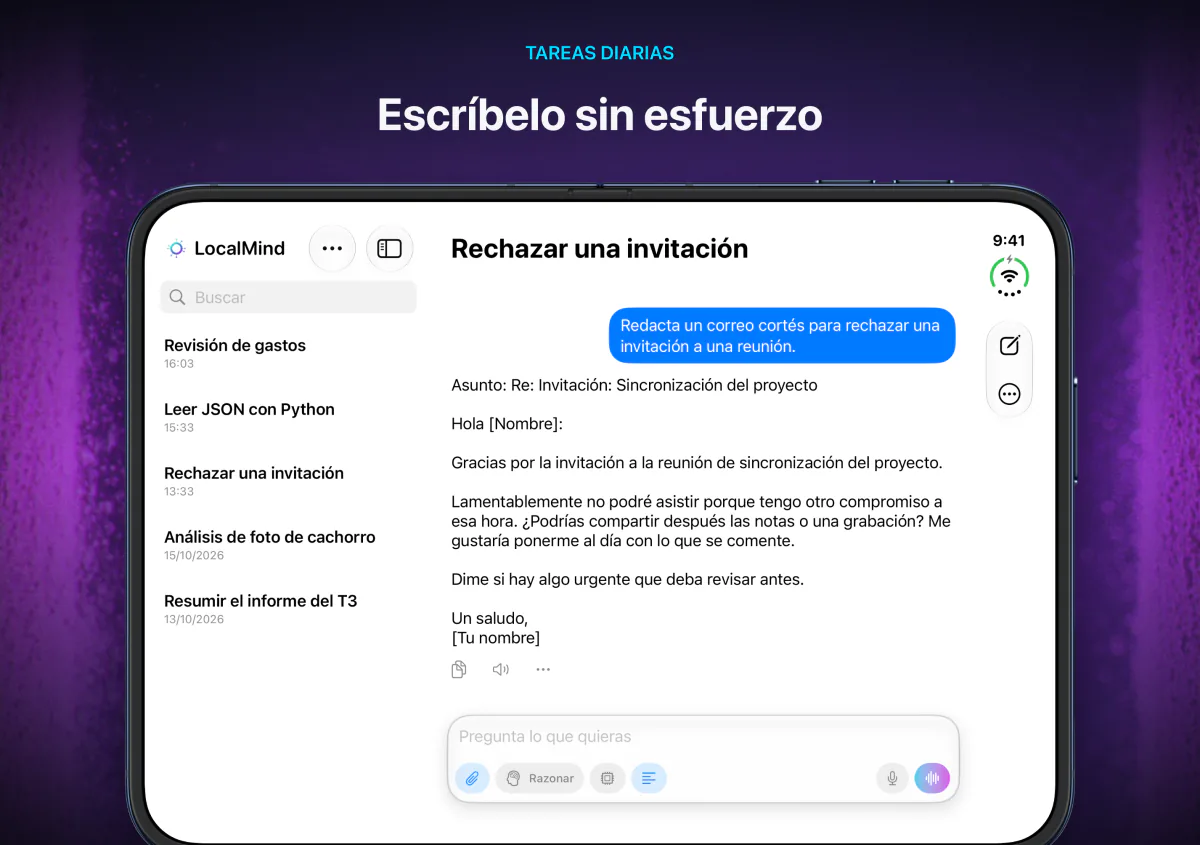Click the 'Hola [Nombre]:' greeting line
Image resolution: width=1200 pixels, height=845 pixels.
tap(507, 424)
